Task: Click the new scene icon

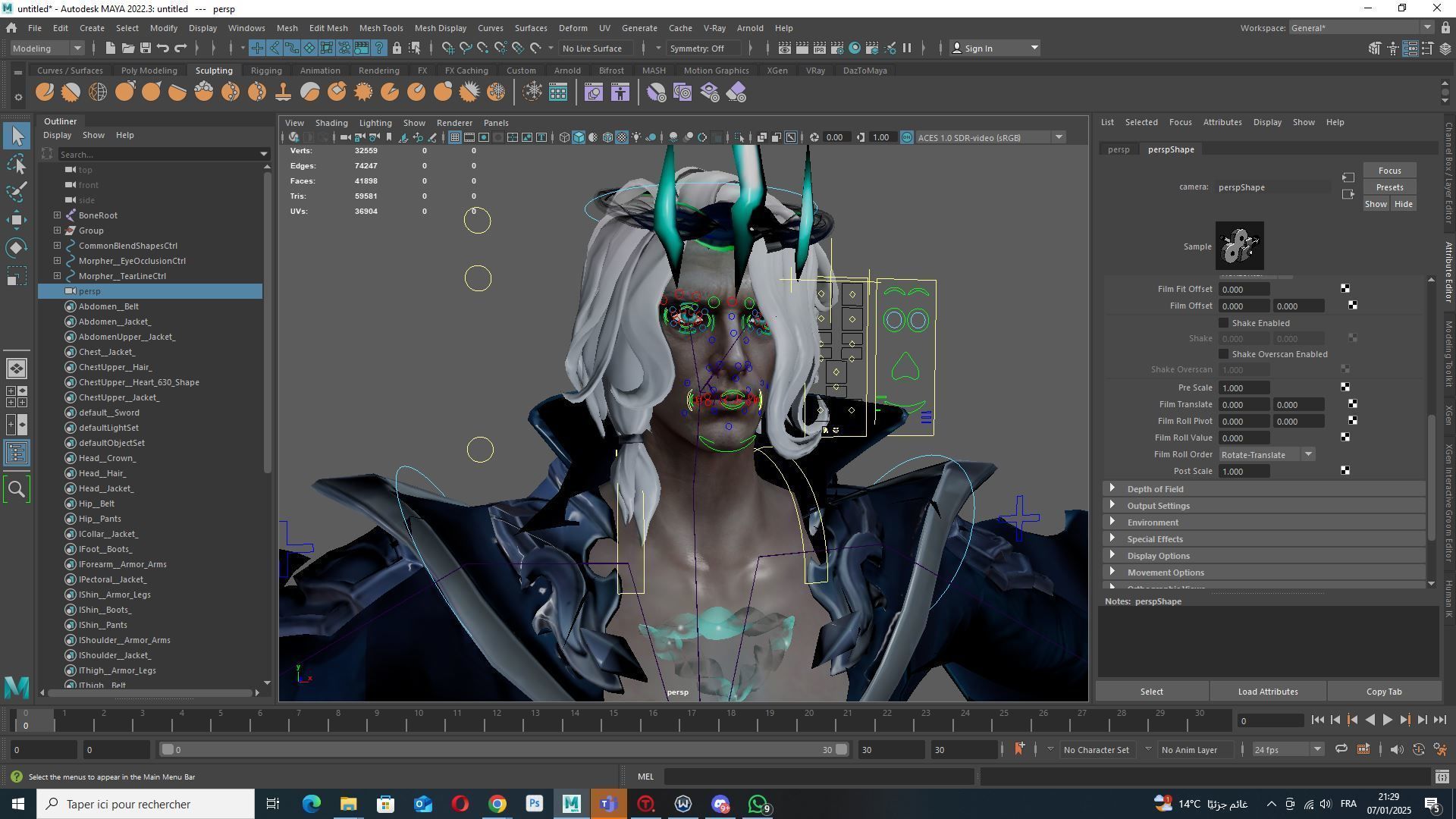Action: [110, 49]
